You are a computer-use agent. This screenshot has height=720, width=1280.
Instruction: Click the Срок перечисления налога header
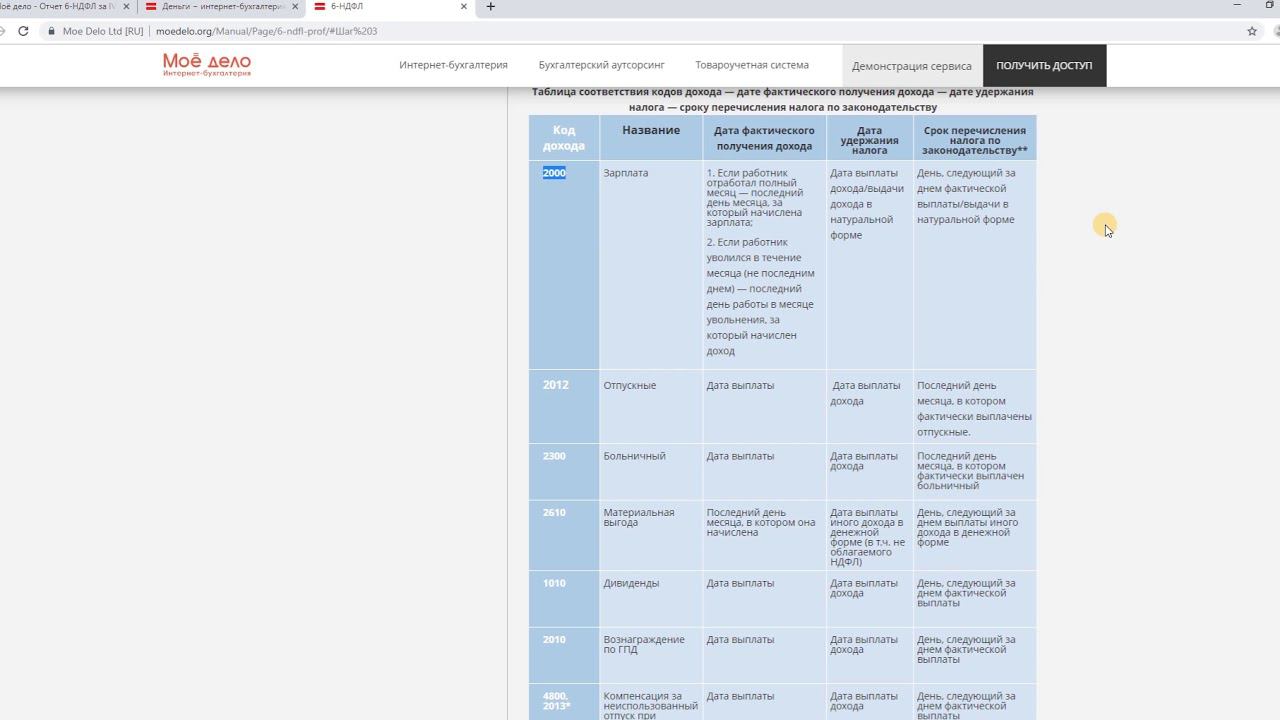pyautogui.click(x=974, y=140)
